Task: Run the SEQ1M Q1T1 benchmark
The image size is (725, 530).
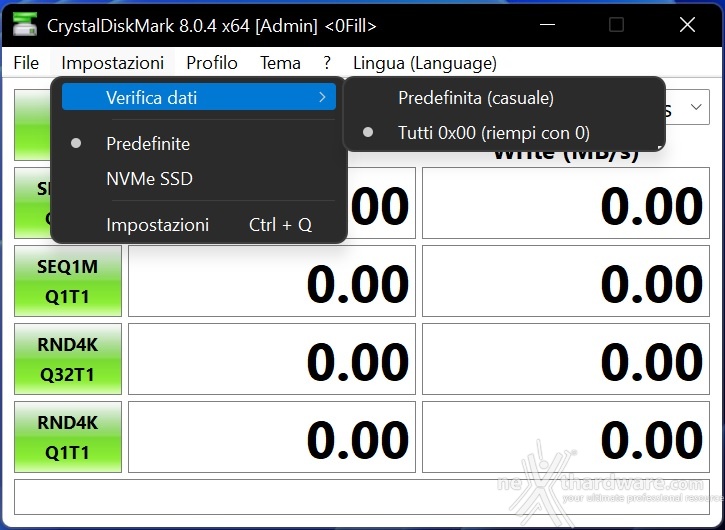Action: tap(68, 281)
